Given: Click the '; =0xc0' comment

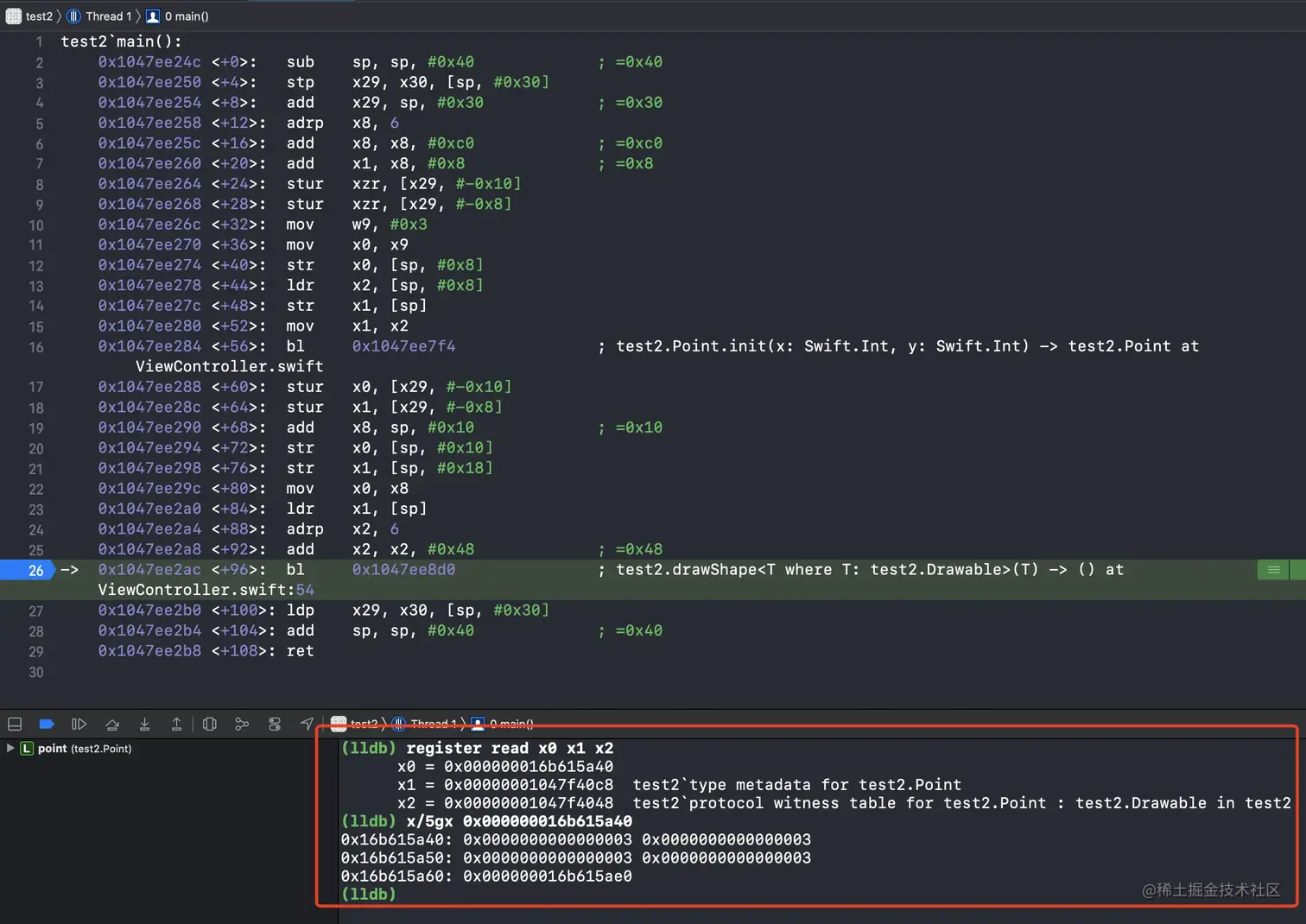Looking at the screenshot, I should click(x=630, y=142).
